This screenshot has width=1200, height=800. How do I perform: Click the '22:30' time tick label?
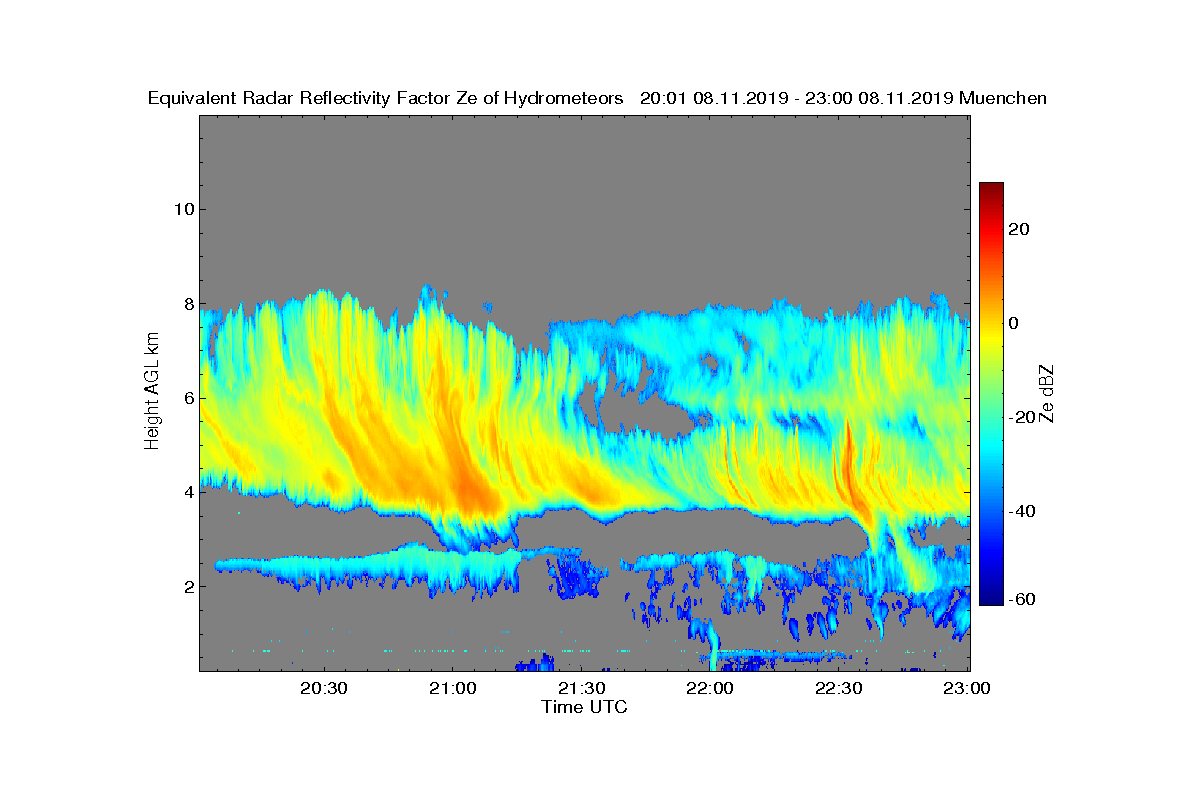[840, 688]
